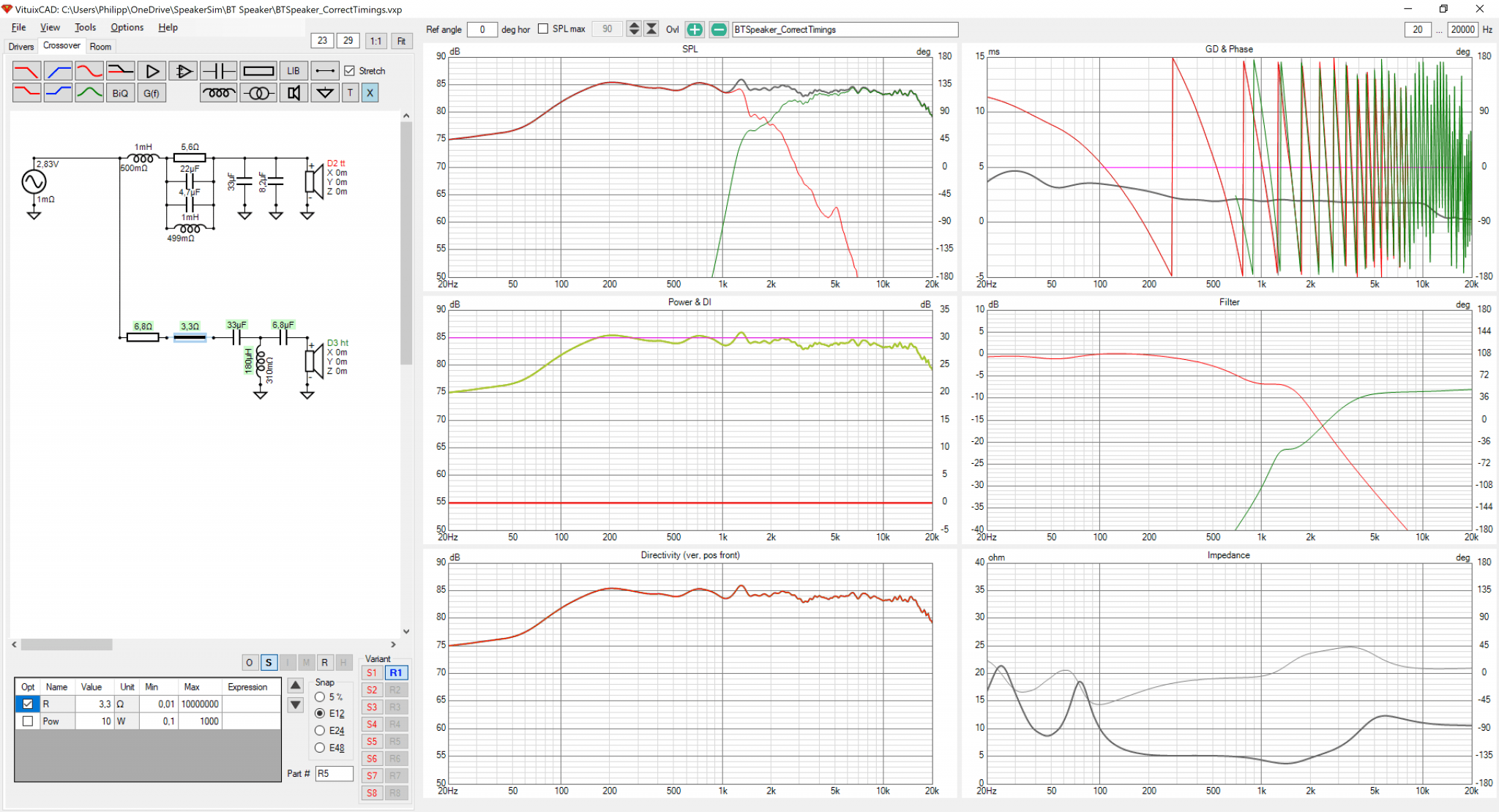
Task: Insert capacitor component
Action: pos(218,71)
